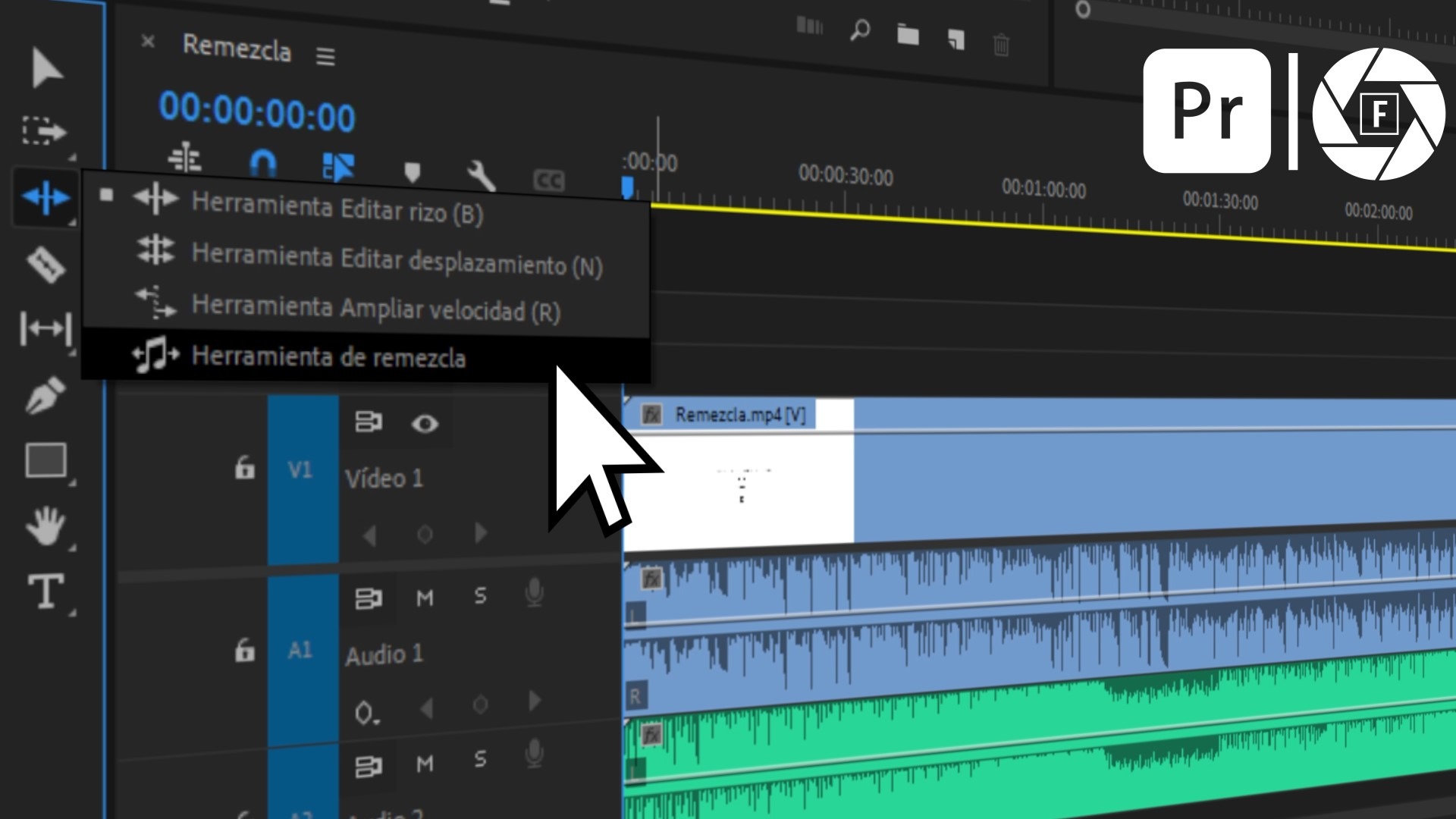Select the Hand tool
Image resolution: width=1456 pixels, height=819 pixels.
tap(45, 526)
